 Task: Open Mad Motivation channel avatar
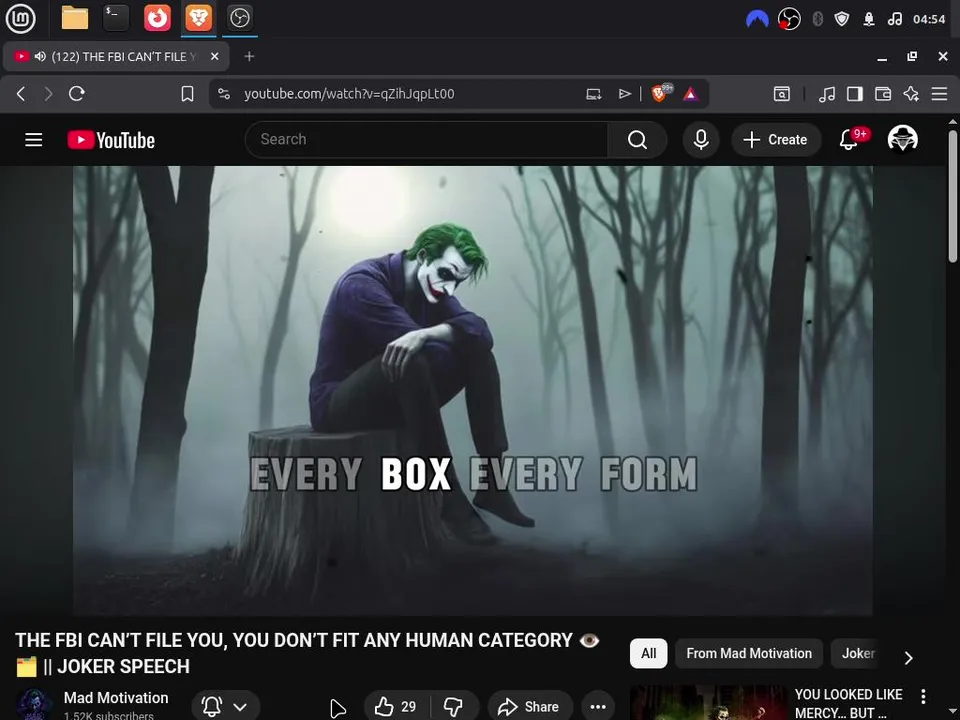click(x=34, y=704)
